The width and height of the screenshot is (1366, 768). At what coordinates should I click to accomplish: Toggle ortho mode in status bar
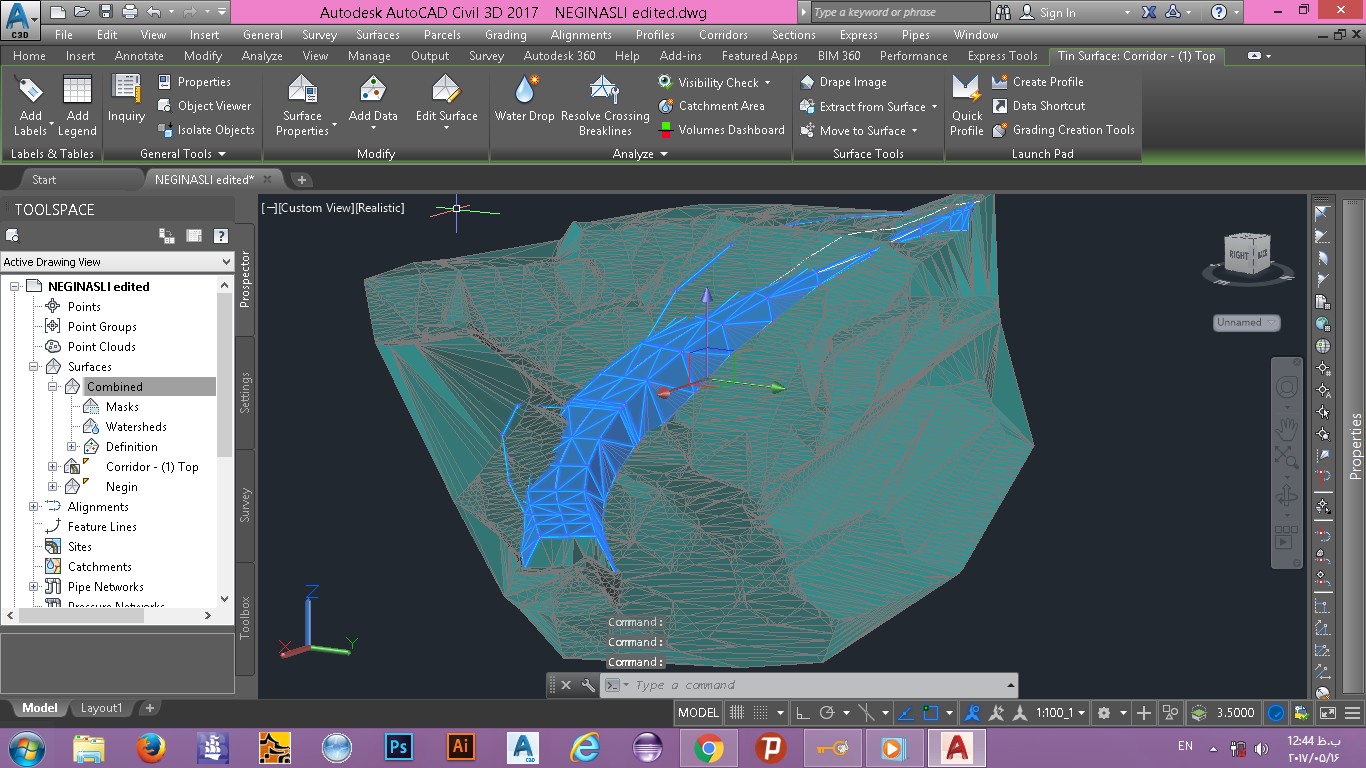(802, 713)
